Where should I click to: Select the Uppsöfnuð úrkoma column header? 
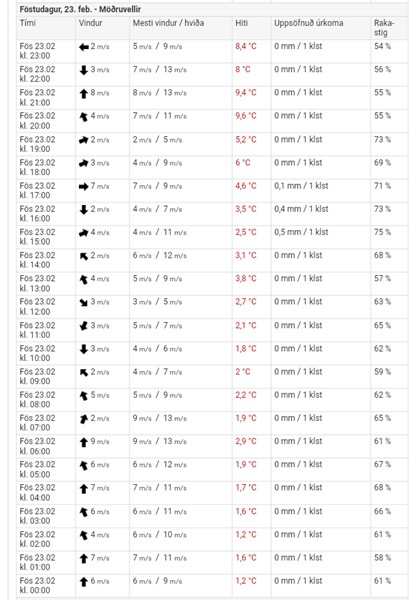(x=309, y=23)
